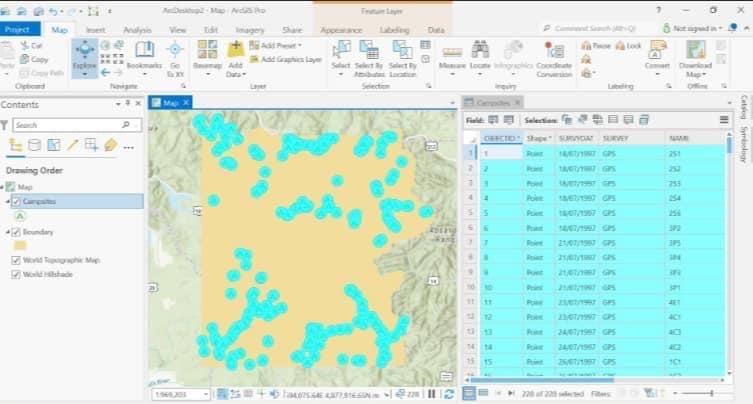
Task: Click Add Graphics Layer button
Action: point(286,60)
